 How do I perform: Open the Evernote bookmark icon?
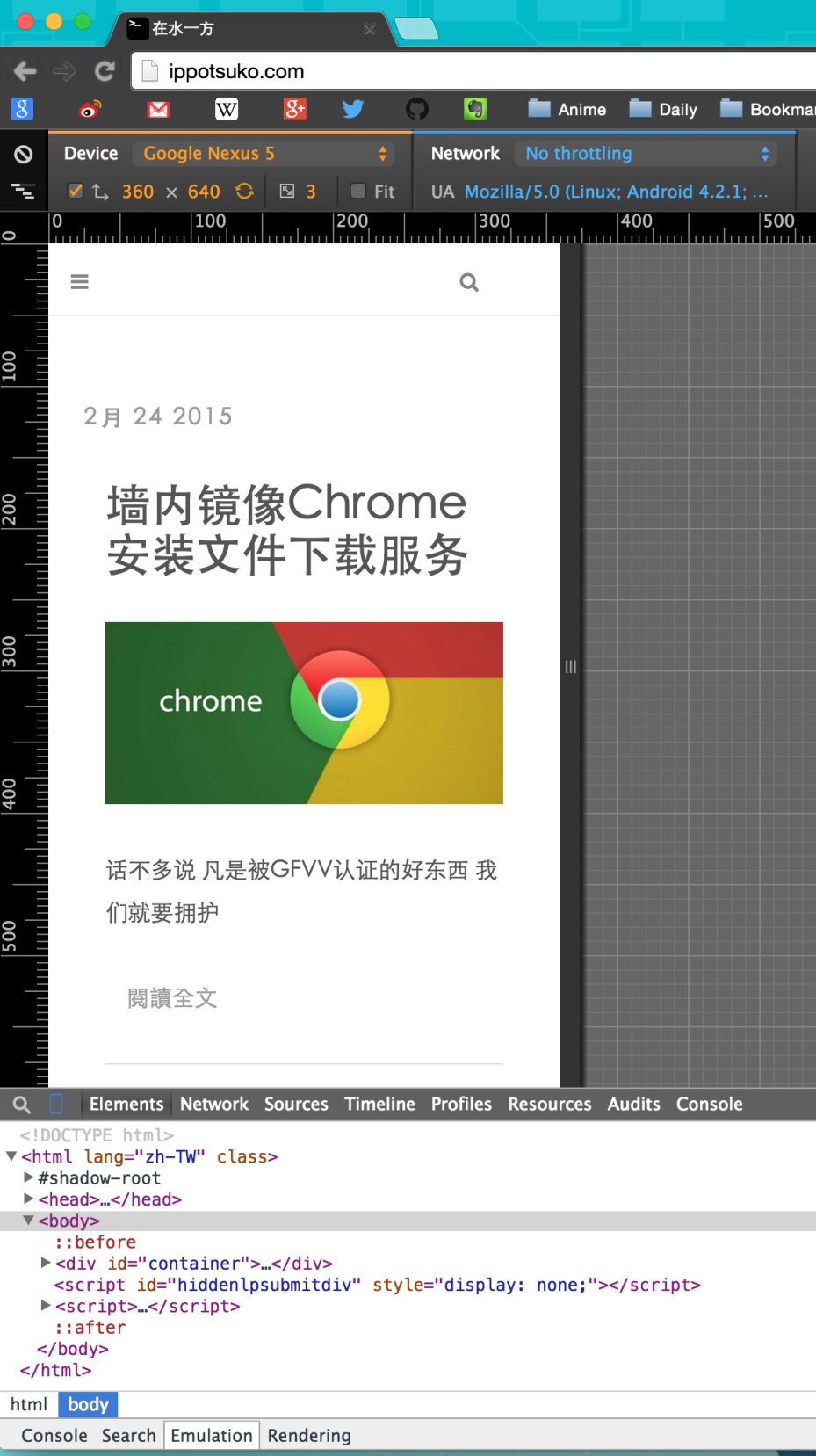(x=475, y=109)
